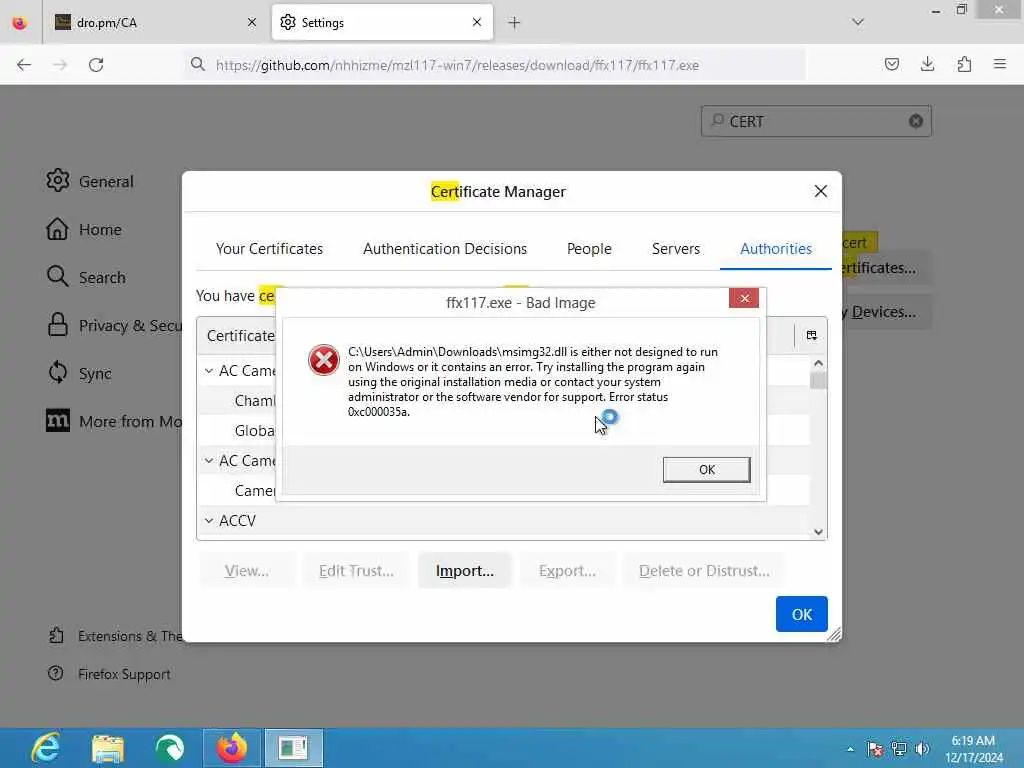This screenshot has height=768, width=1024.
Task: Click the Import... button
Action: (x=464, y=571)
